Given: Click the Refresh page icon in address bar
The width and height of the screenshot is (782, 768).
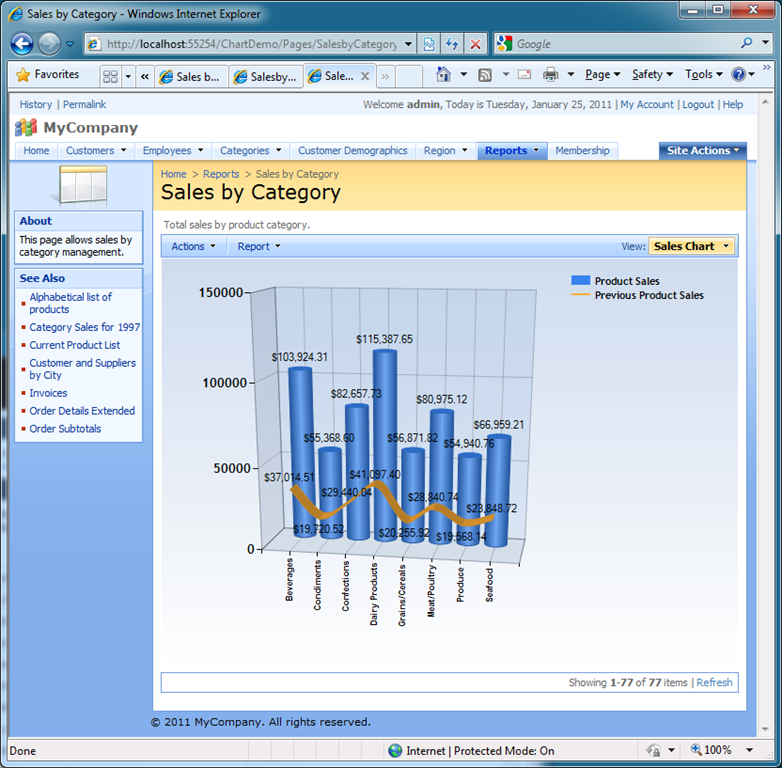Looking at the screenshot, I should coord(452,44).
